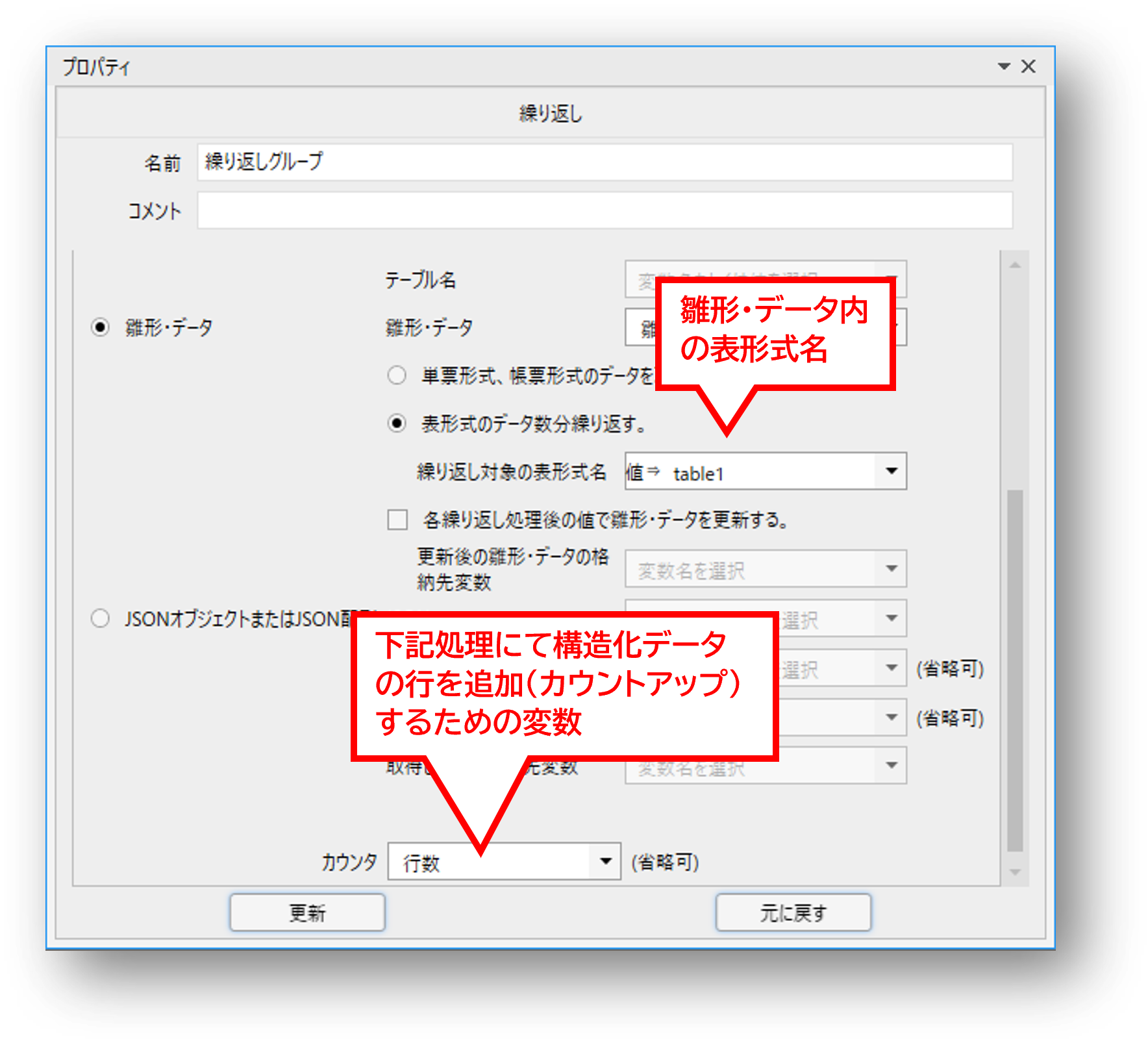Screen dimensions: 1148x1043
Task: Open dropdown beside JSONオブジェクト option
Action: click(892, 618)
